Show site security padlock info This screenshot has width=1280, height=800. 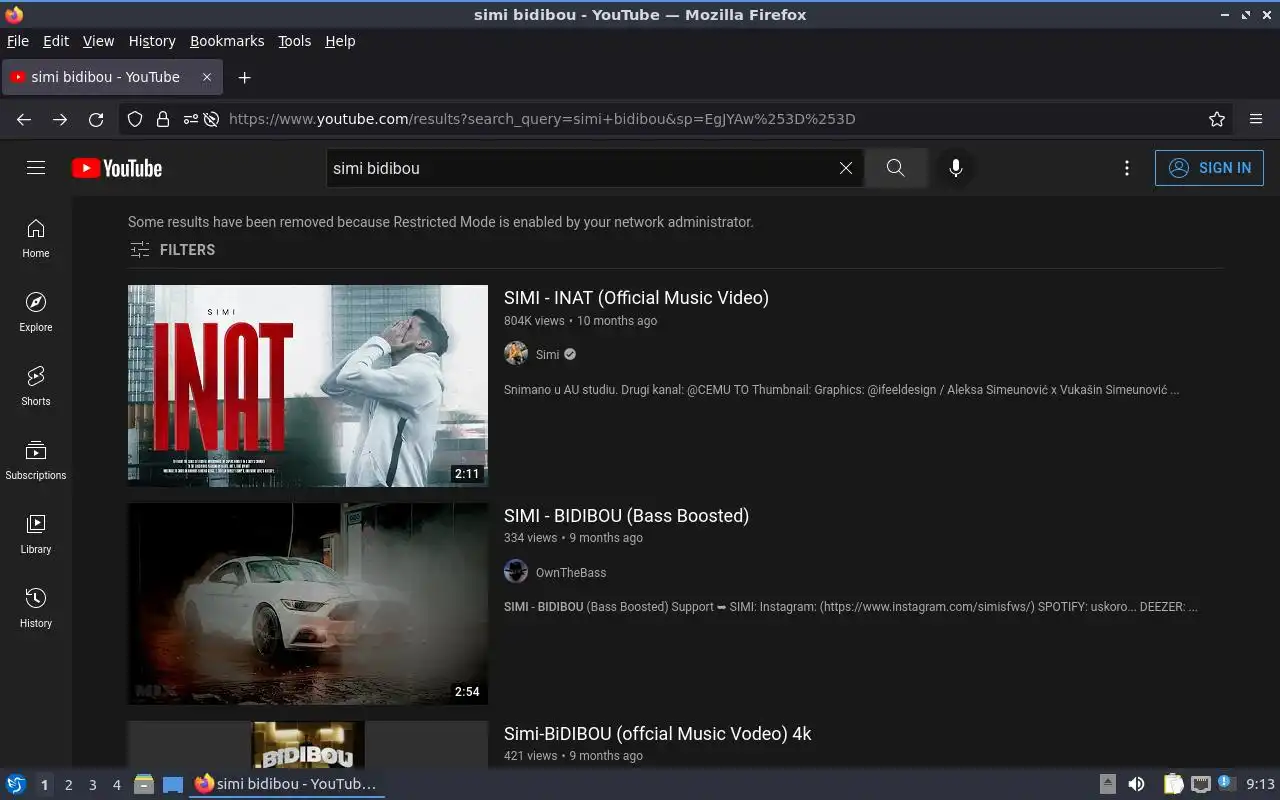pos(163,119)
